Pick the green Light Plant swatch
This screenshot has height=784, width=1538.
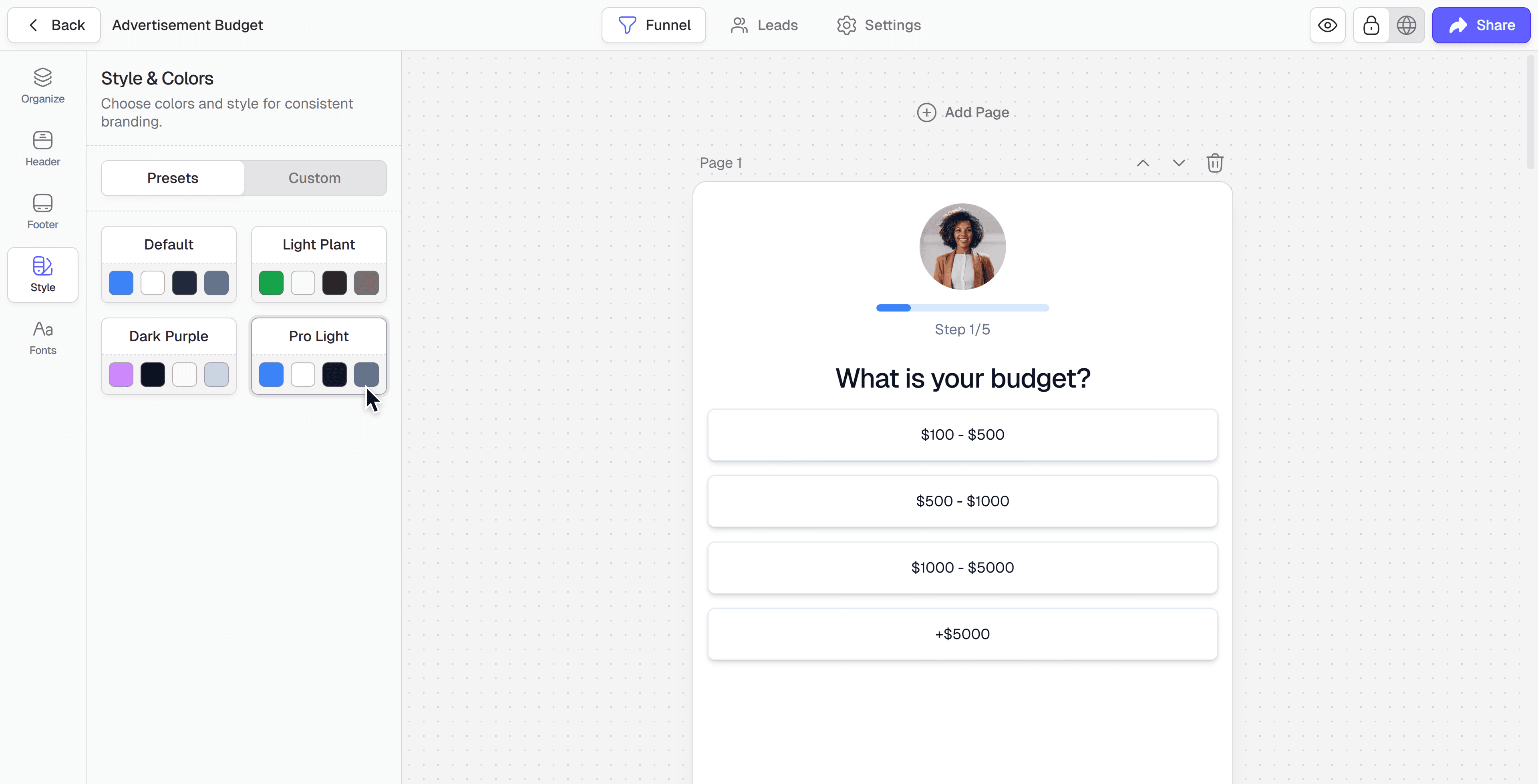click(x=271, y=283)
